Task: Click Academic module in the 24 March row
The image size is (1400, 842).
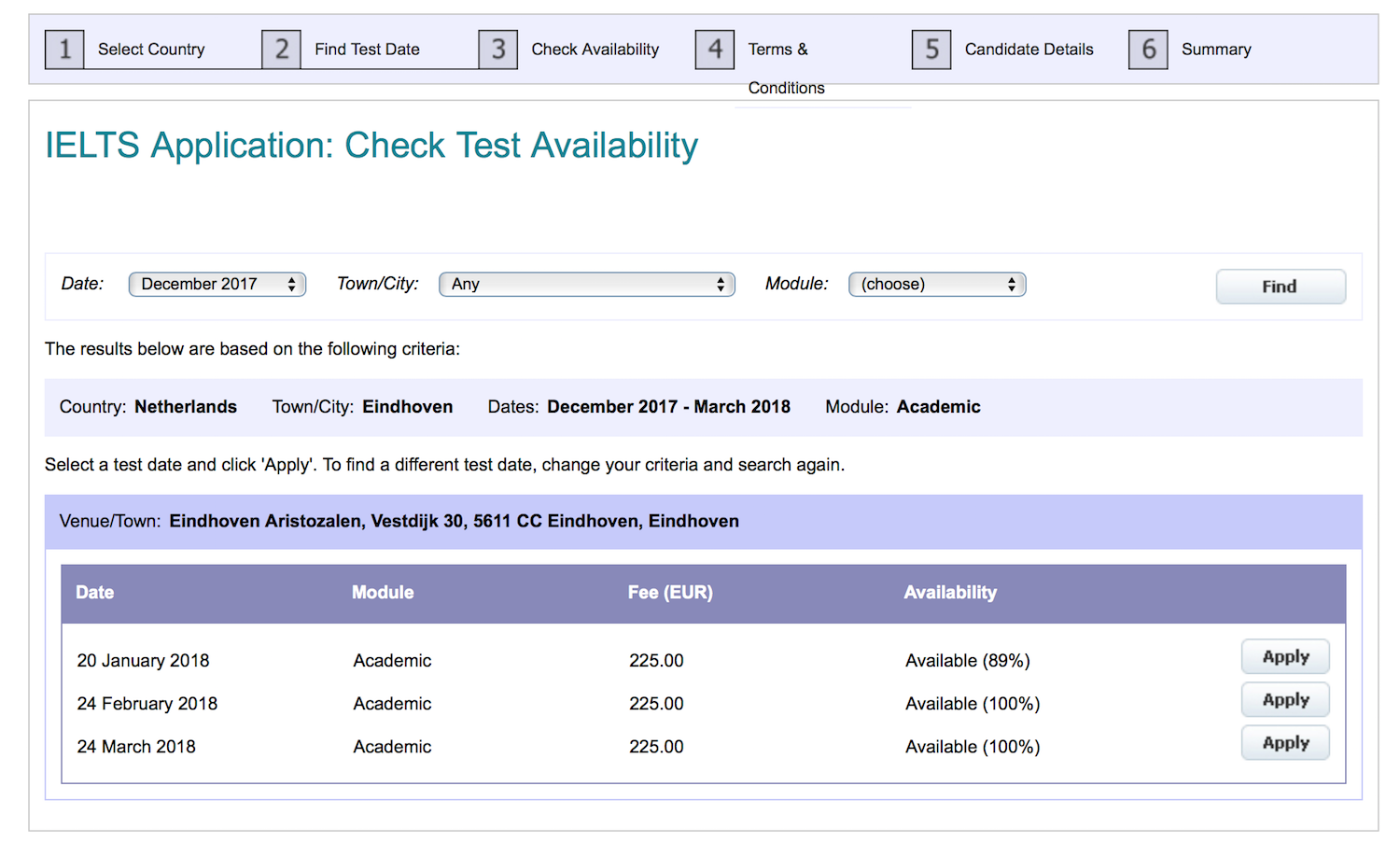Action: pos(392,747)
